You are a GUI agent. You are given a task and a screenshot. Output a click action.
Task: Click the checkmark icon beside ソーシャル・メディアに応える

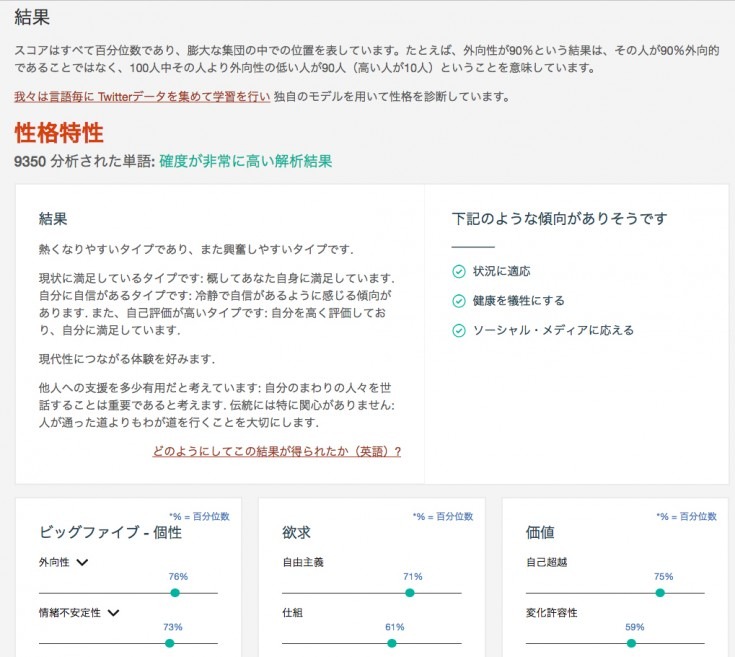click(x=459, y=330)
